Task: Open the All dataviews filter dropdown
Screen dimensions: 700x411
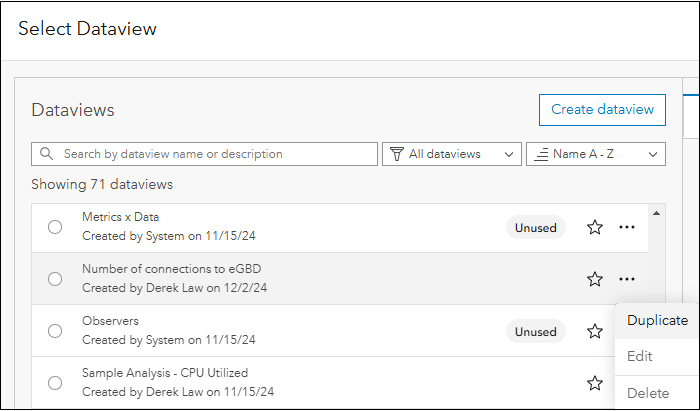Action: (452, 154)
